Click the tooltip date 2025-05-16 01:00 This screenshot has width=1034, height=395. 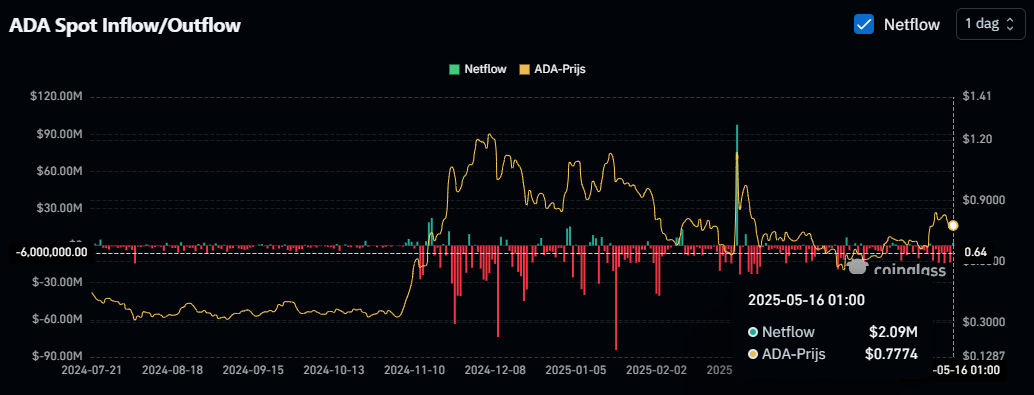point(806,300)
